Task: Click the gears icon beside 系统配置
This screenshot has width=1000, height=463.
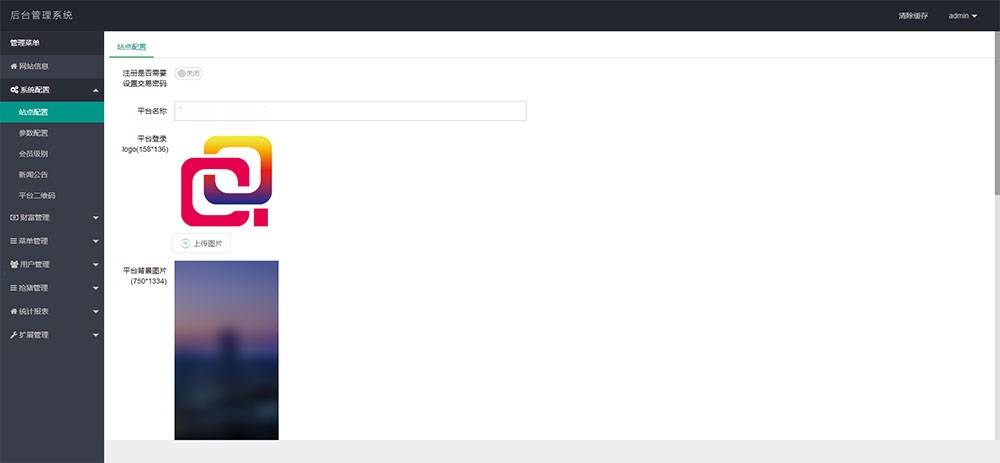Action: [14, 90]
